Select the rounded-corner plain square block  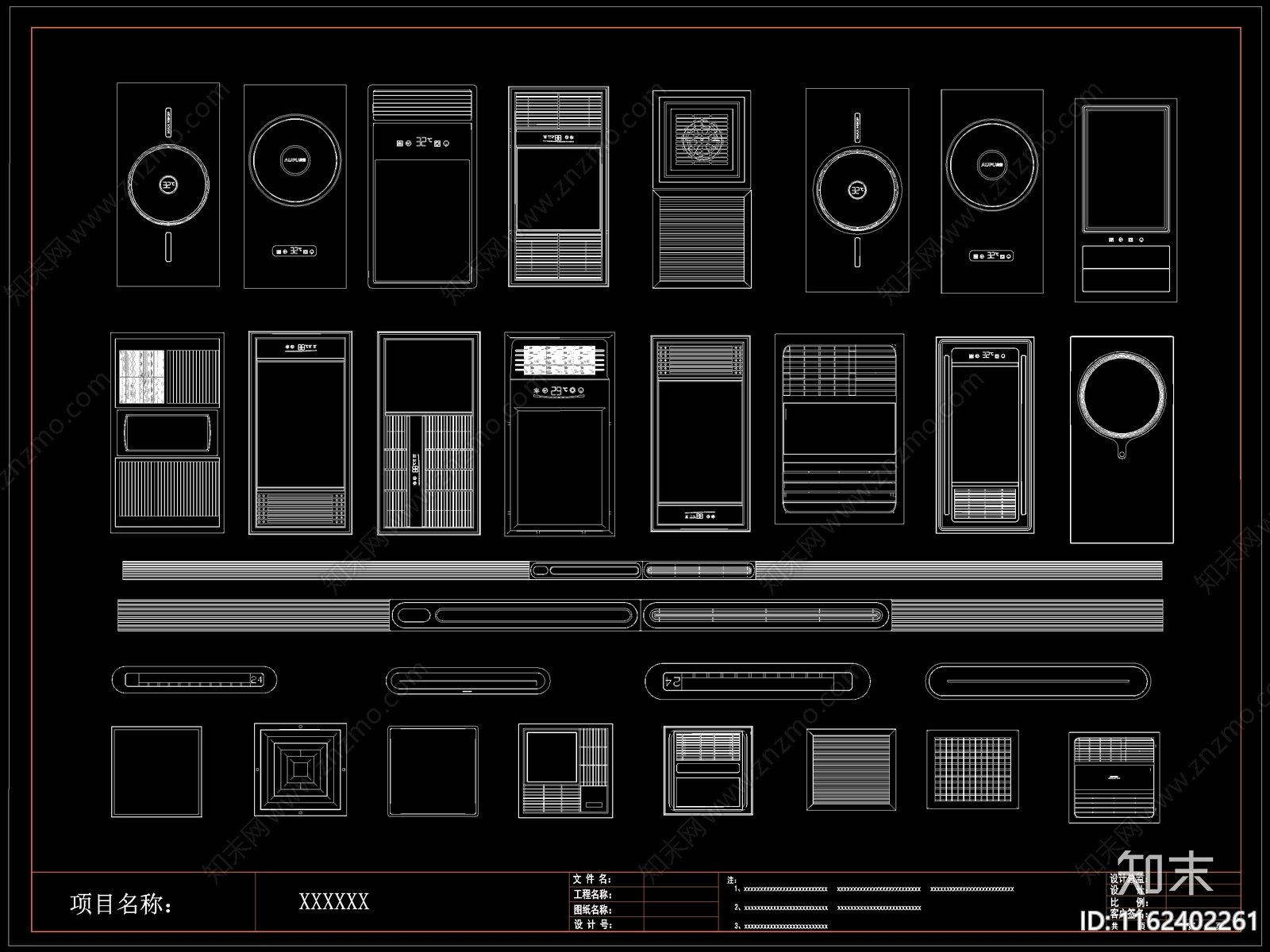point(433,770)
